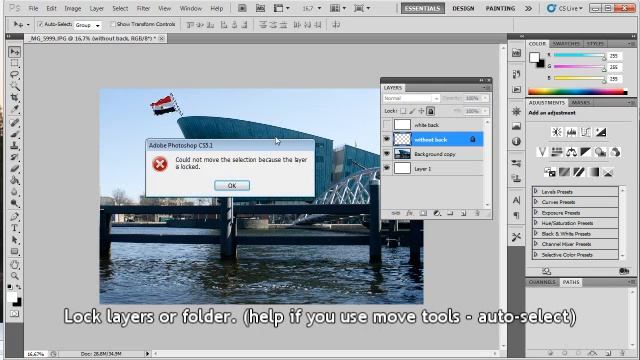Select the Background copy layer thumbnail
Viewport: 640px width, 360px height.
click(402, 154)
